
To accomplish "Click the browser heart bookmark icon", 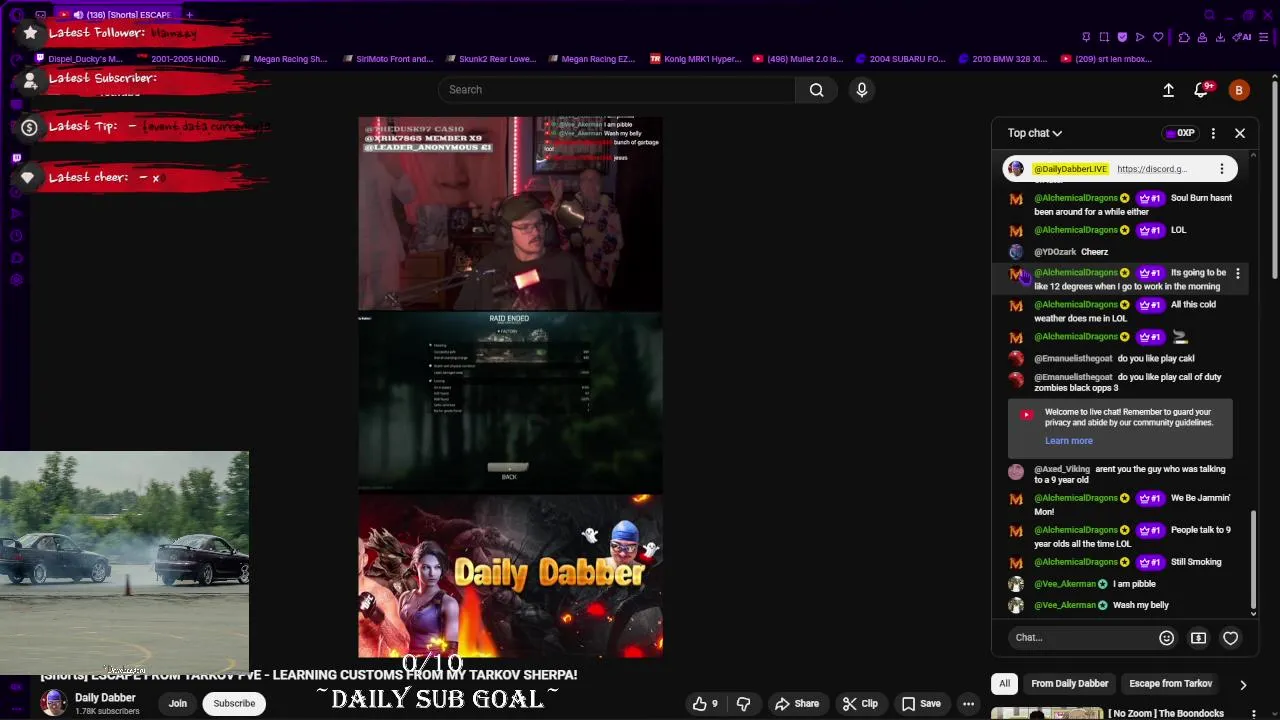I will [1158, 37].
